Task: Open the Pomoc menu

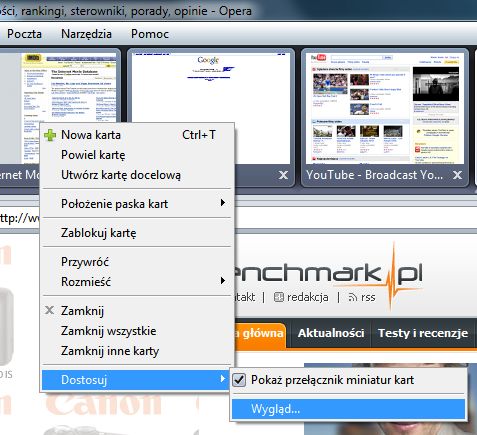Action: tap(150, 34)
